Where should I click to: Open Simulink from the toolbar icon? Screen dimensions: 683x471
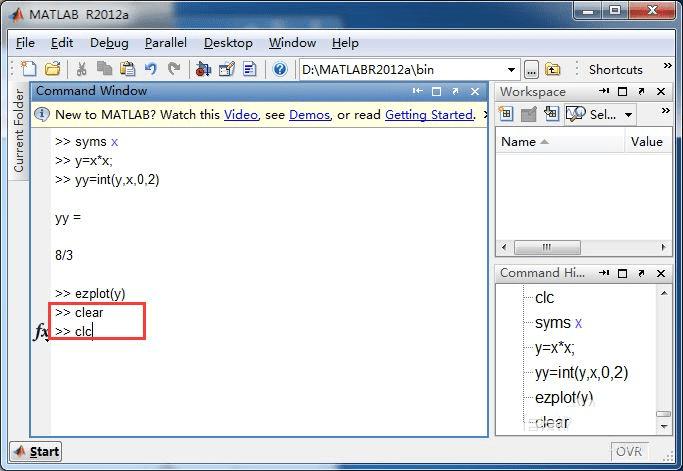[x=203, y=69]
